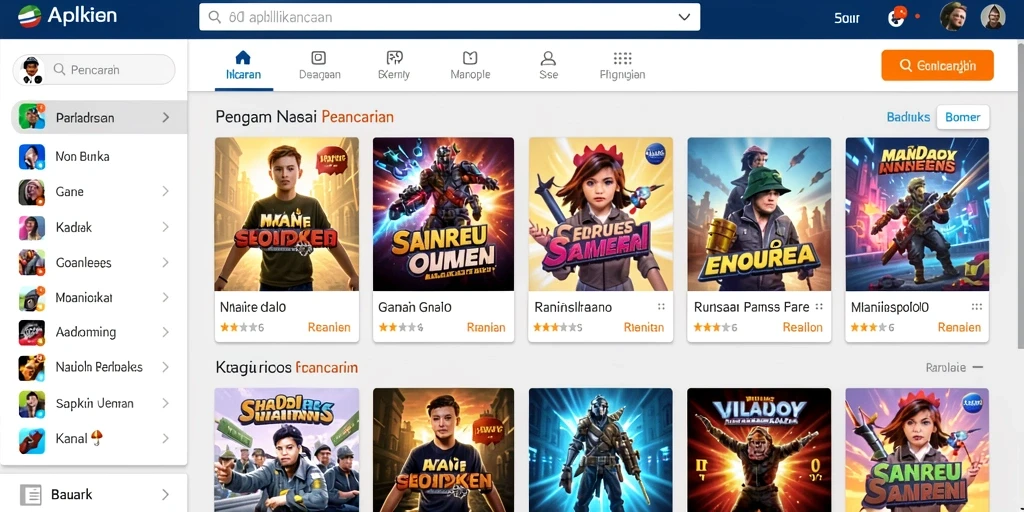
Task: Click Reanlen link on Nnaire dalo card
Action: [329, 327]
